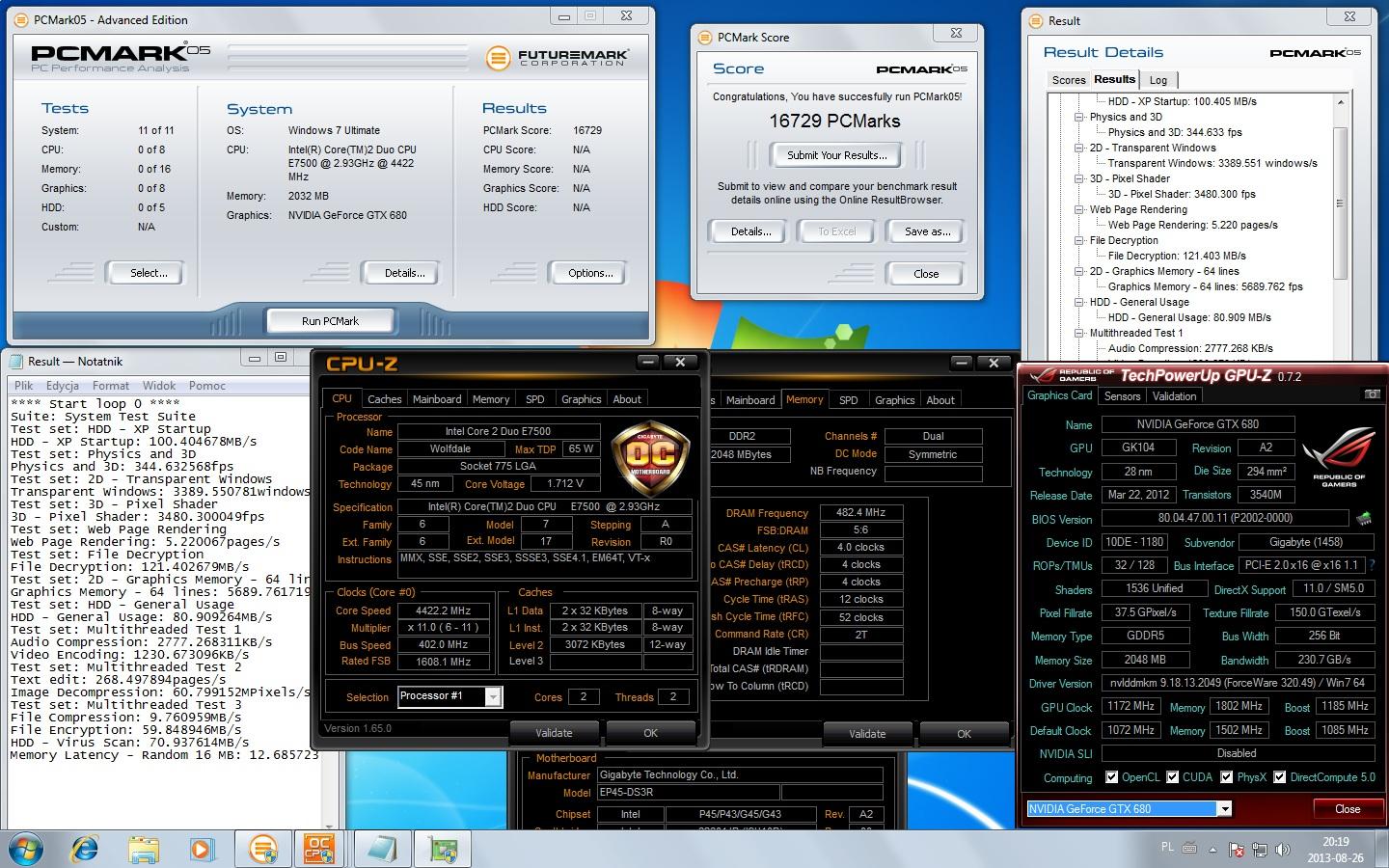
Task: Click the PCMark Score window title icon
Action: (705, 37)
